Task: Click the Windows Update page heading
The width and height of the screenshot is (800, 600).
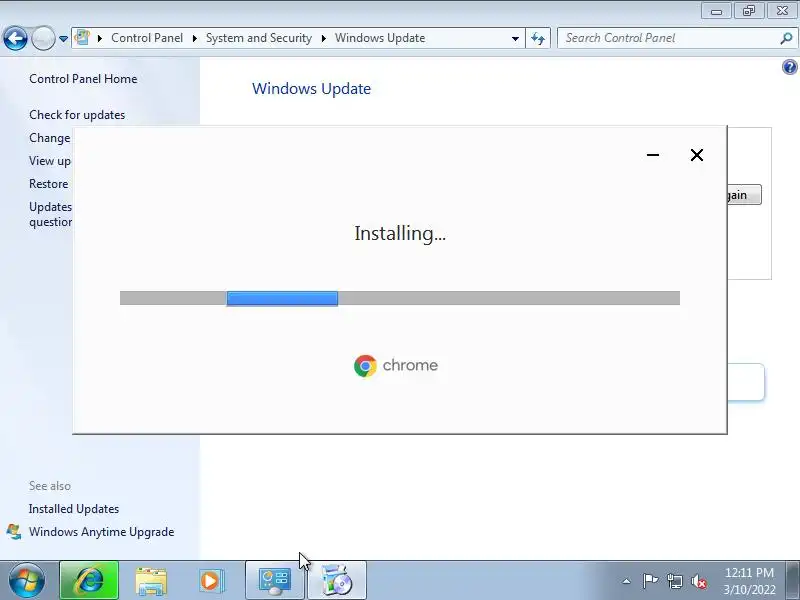Action: point(311,89)
